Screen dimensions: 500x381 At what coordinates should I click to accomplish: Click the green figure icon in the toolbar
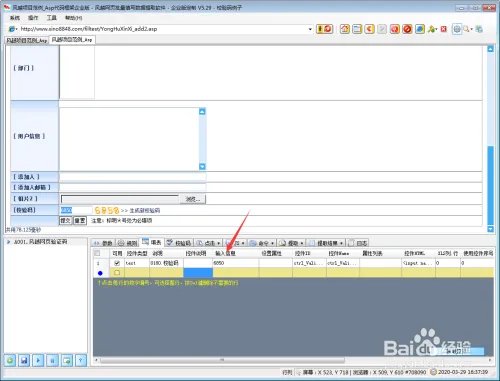tap(431, 29)
